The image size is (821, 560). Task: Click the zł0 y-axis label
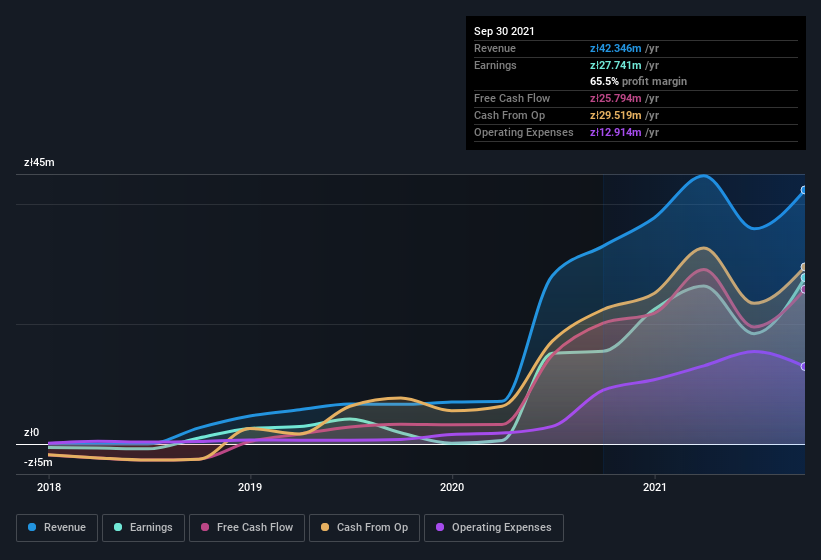(x=31, y=432)
